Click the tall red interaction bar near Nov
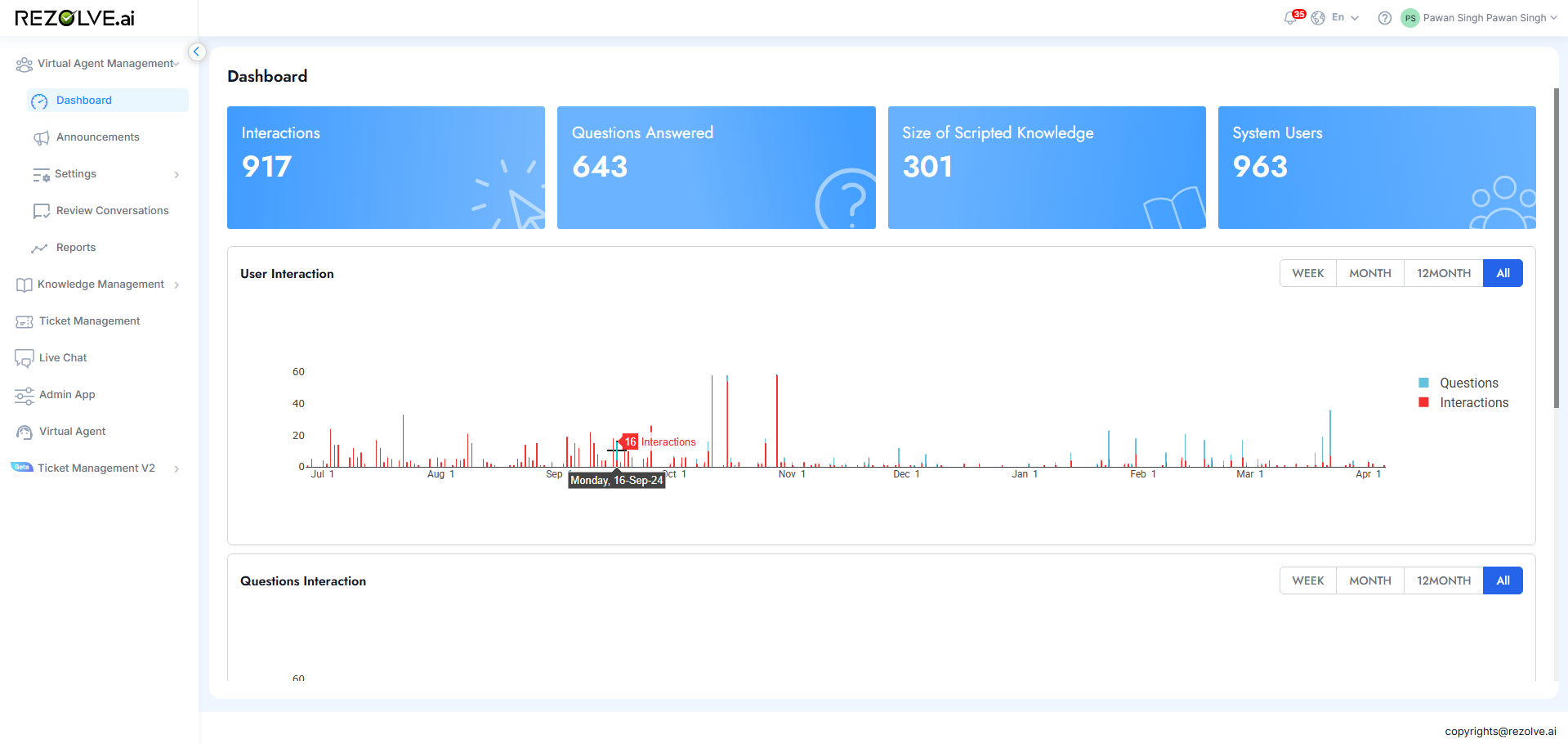Image resolution: width=1568 pixels, height=744 pixels. point(776,420)
